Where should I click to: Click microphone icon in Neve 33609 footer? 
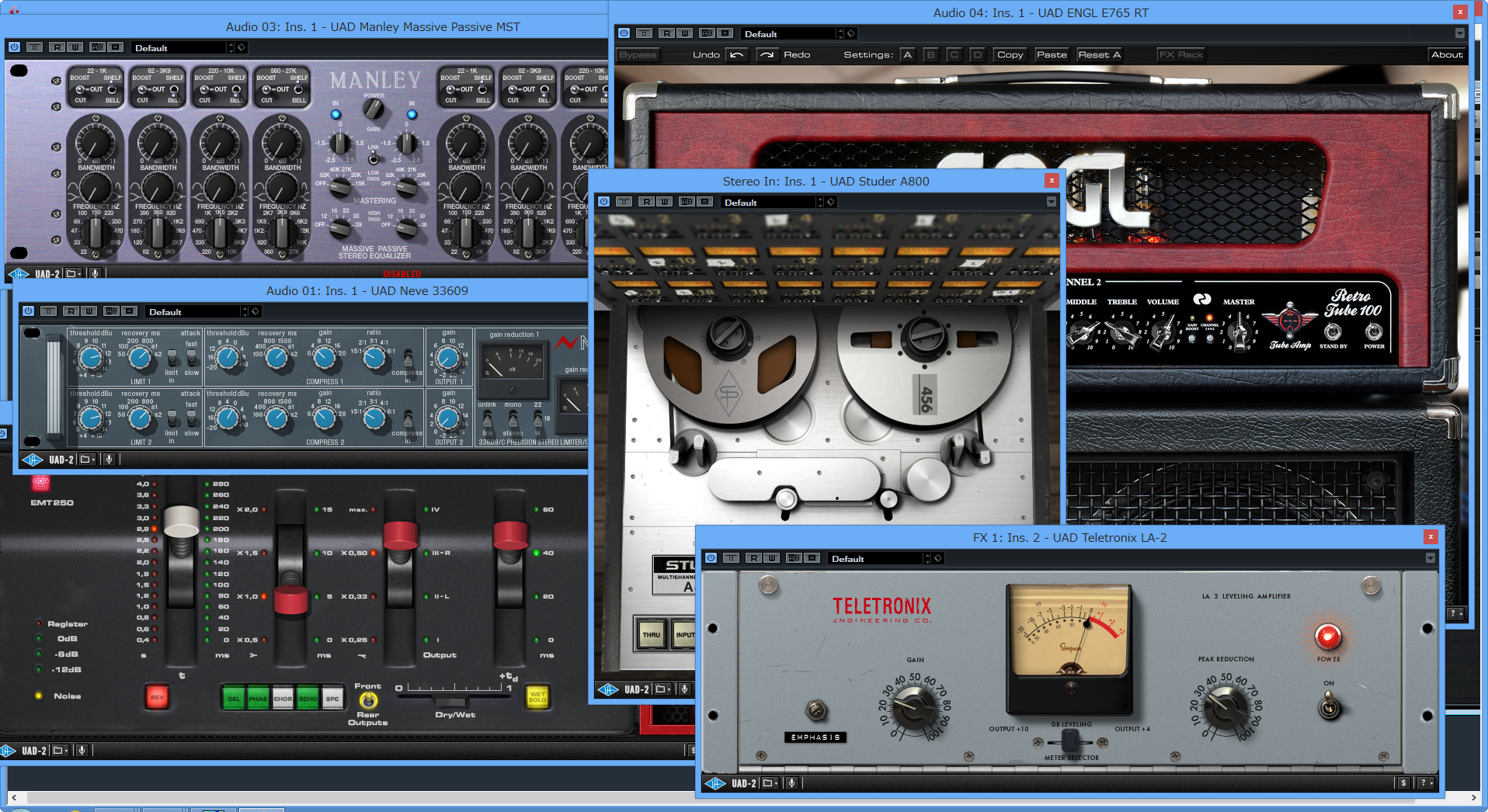click(109, 460)
